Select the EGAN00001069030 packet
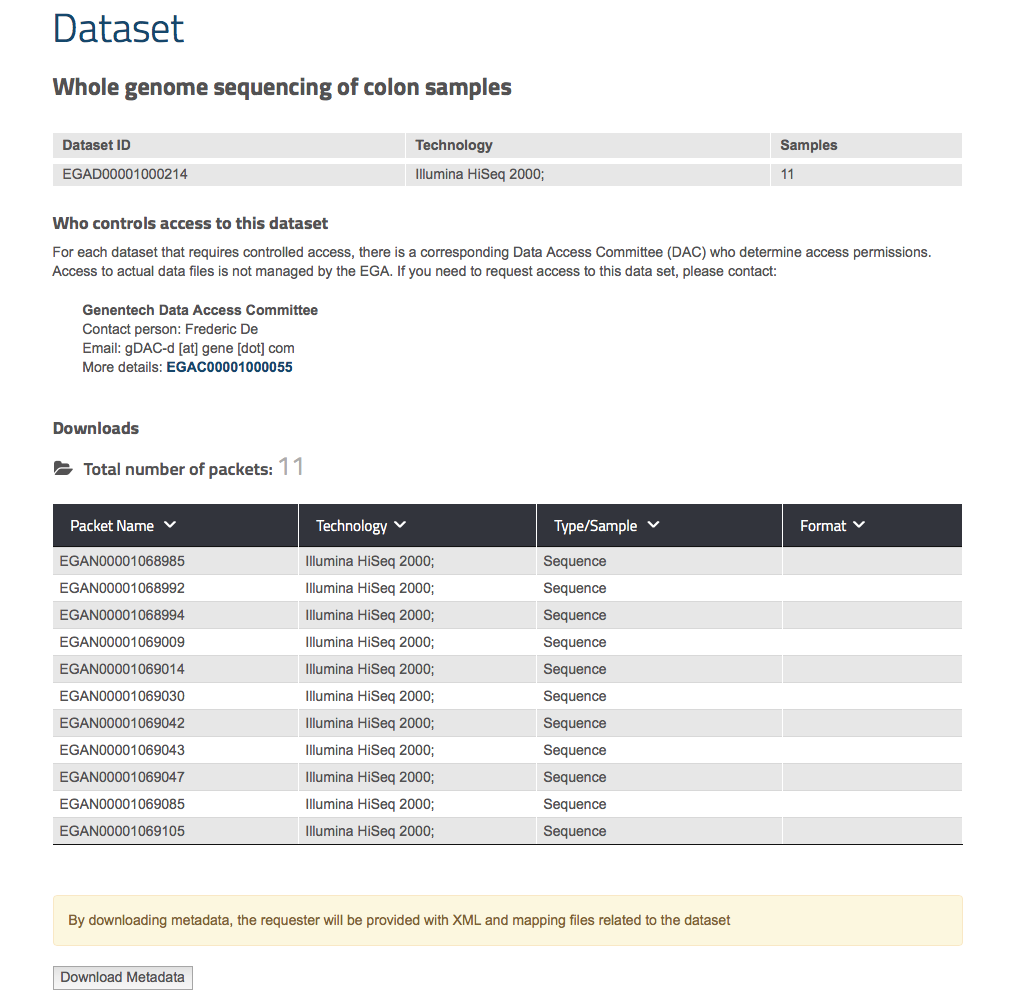Image resolution: width=1031 pixels, height=1008 pixels. pyautogui.click(x=122, y=696)
